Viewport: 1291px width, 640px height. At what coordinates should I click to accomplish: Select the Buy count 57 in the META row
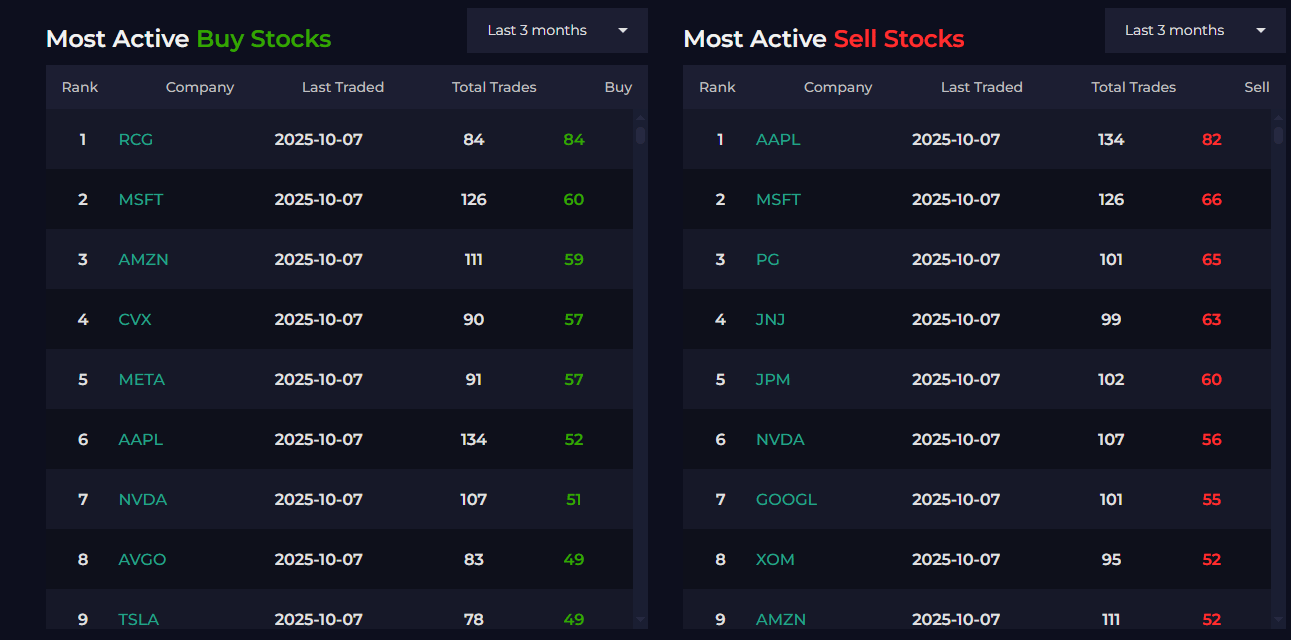tap(573, 379)
